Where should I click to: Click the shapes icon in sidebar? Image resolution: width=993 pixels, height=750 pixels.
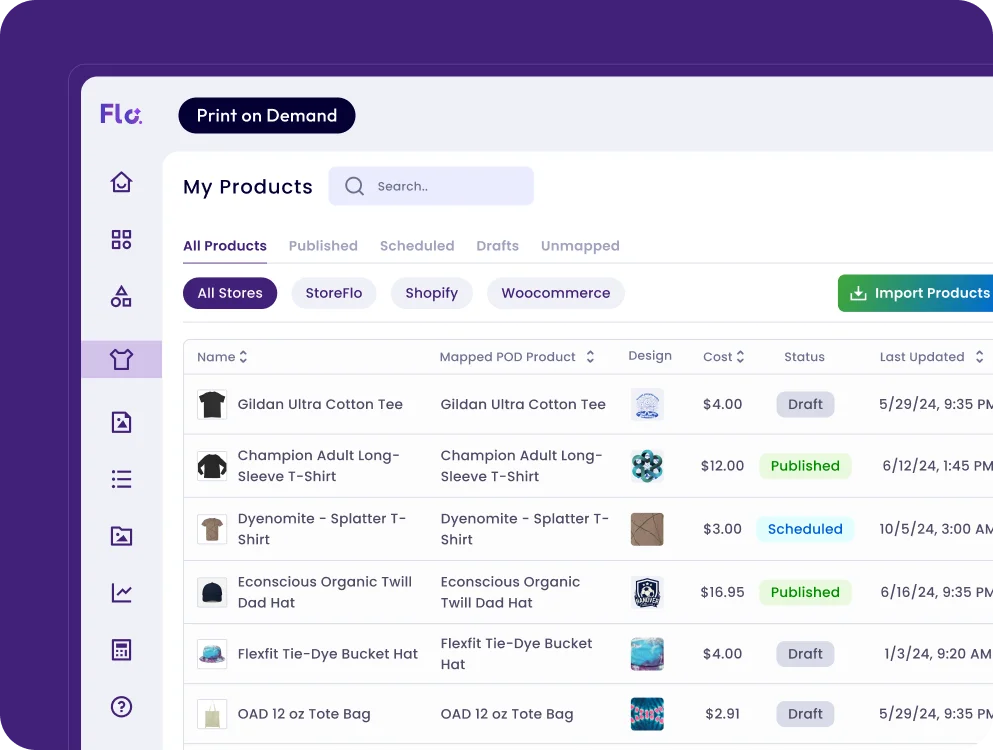(121, 296)
